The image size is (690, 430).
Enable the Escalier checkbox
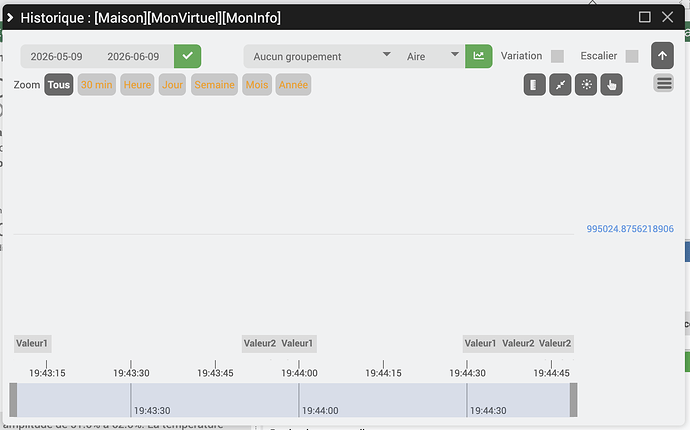click(632, 56)
